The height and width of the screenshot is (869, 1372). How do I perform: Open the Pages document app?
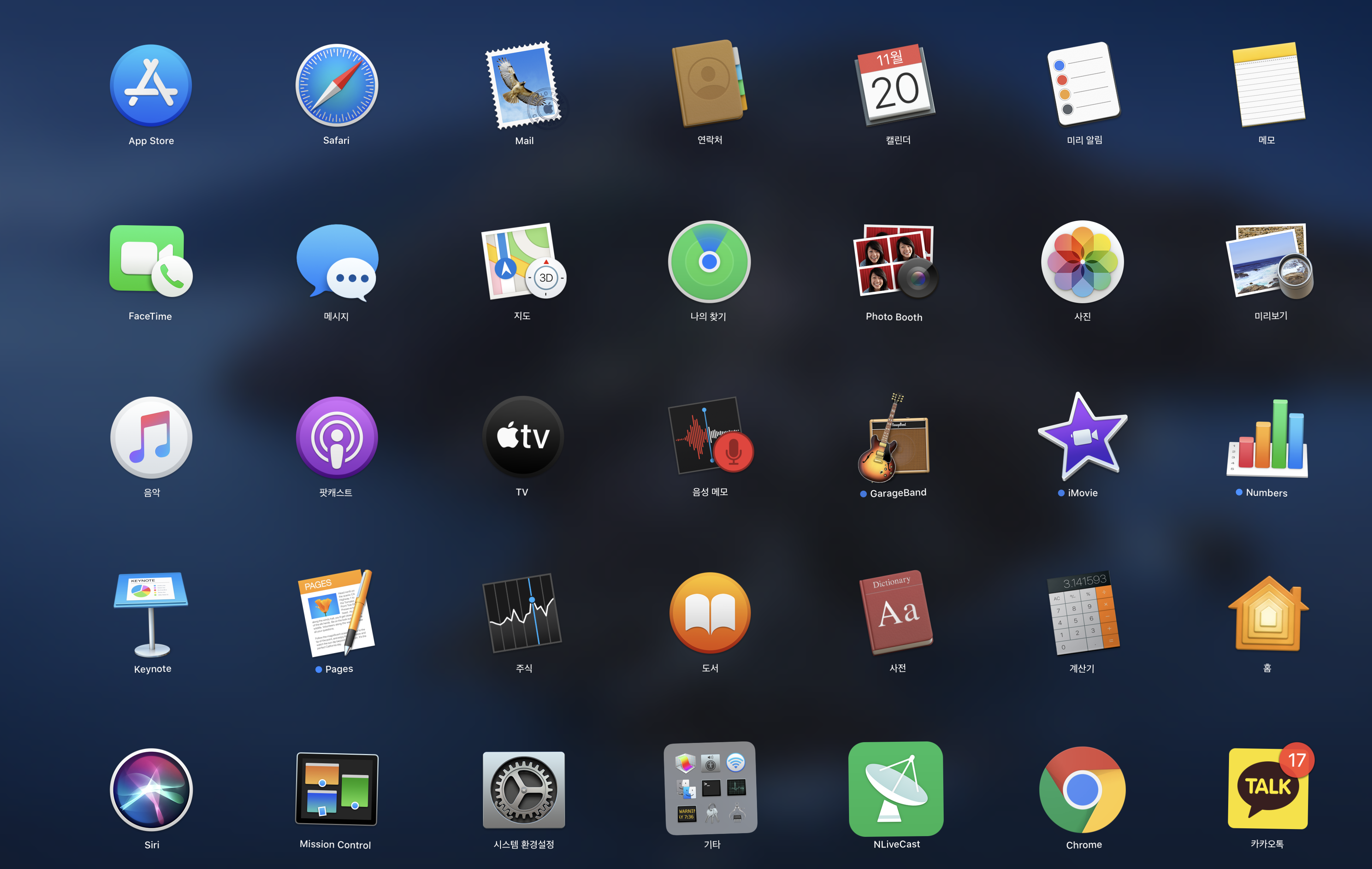[x=336, y=613]
